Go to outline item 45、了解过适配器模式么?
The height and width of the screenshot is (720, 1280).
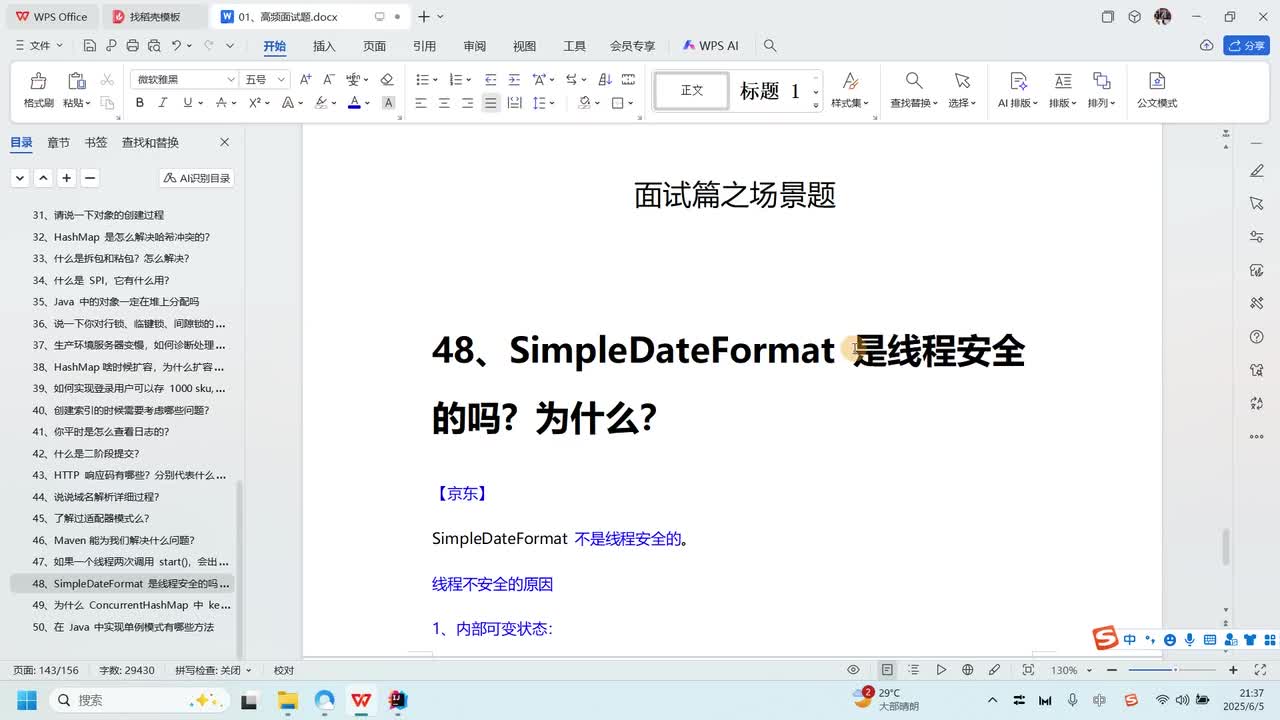pyautogui.click(x=91, y=518)
